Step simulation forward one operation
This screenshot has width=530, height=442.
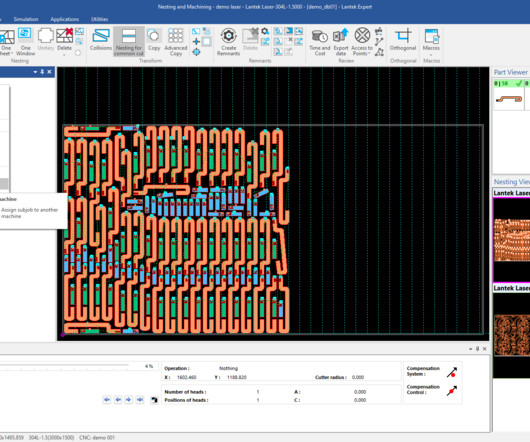pos(128,400)
